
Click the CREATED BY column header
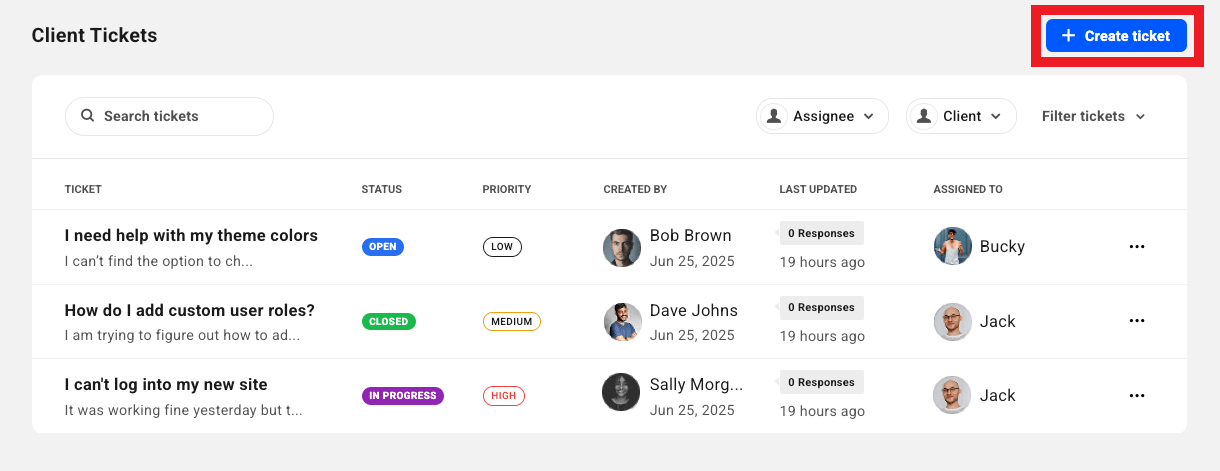pos(635,189)
